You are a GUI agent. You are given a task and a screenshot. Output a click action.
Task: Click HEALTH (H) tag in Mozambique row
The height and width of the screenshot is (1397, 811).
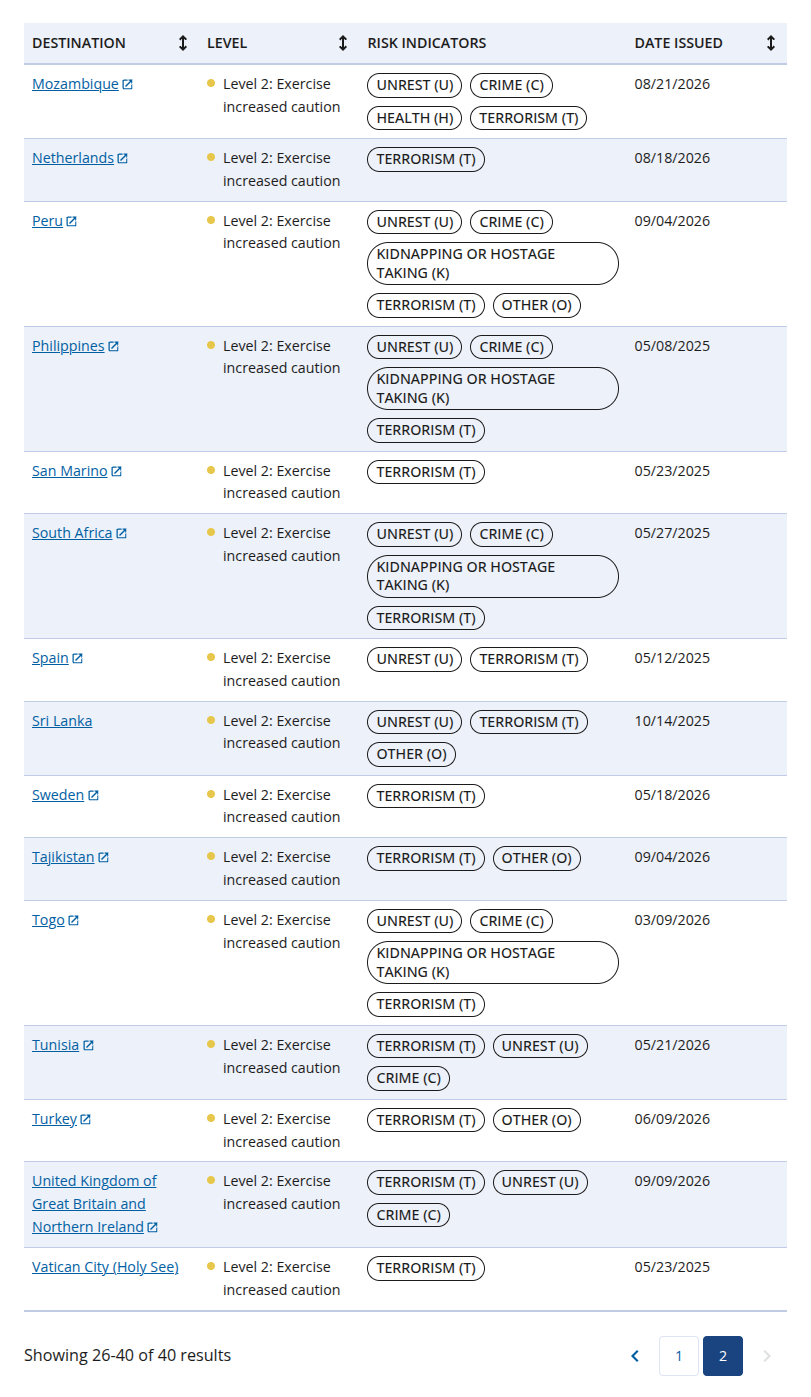pyautogui.click(x=415, y=118)
